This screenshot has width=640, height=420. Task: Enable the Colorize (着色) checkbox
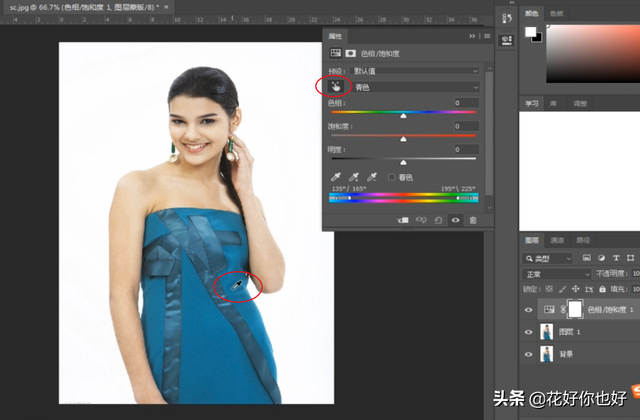pos(391,177)
